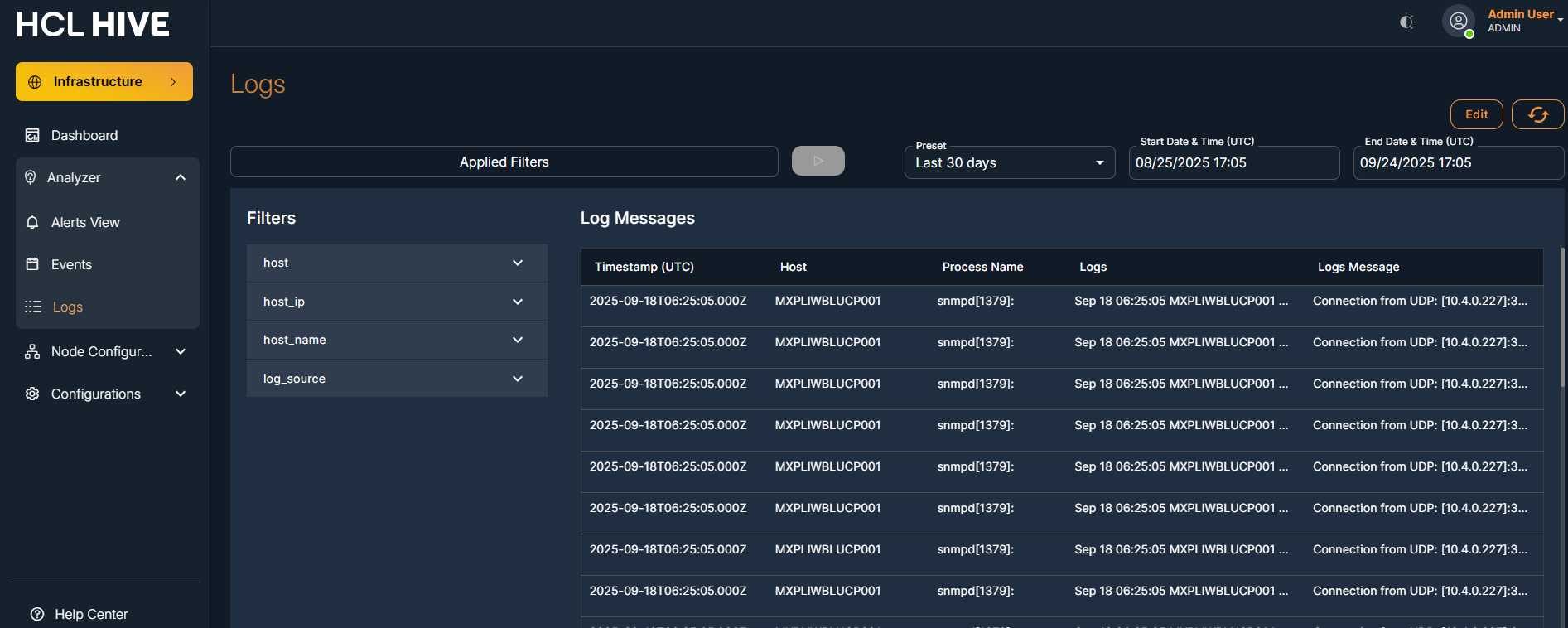Click the Configurations gear icon
1568x628 pixels.
coord(32,394)
